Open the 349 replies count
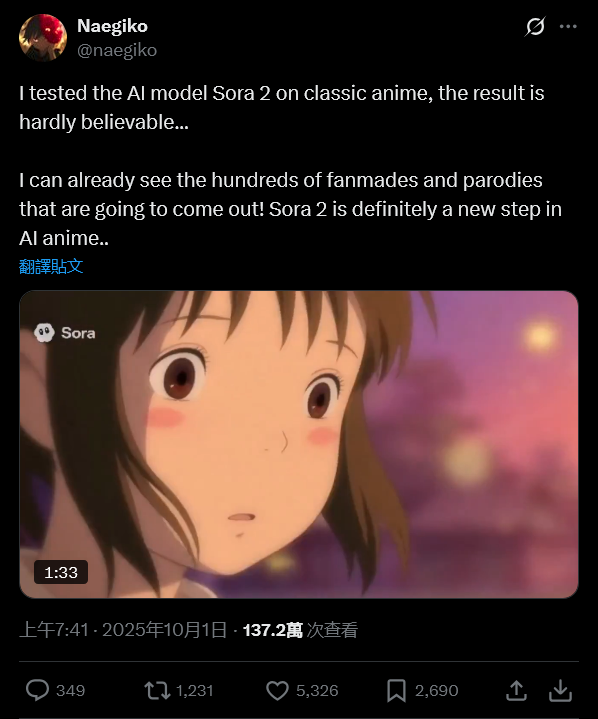The image size is (598, 719). (x=70, y=691)
